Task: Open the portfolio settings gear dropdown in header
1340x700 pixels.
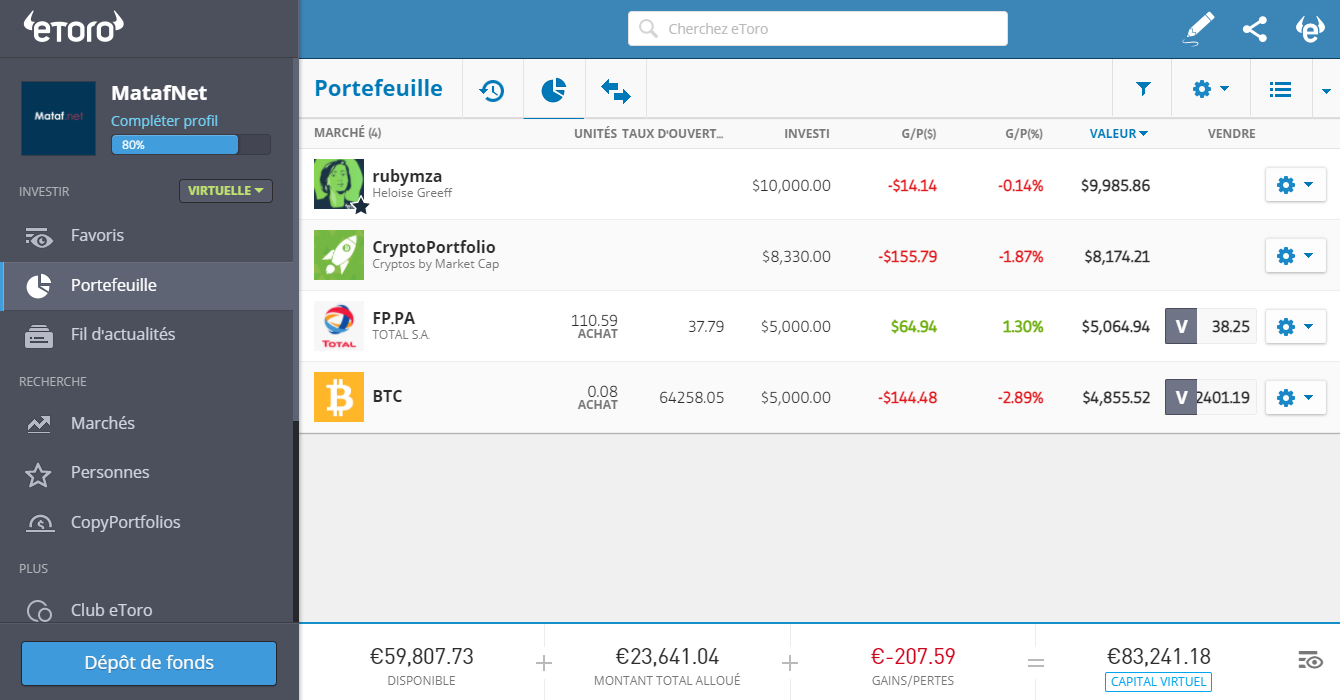Action: click(x=1210, y=89)
